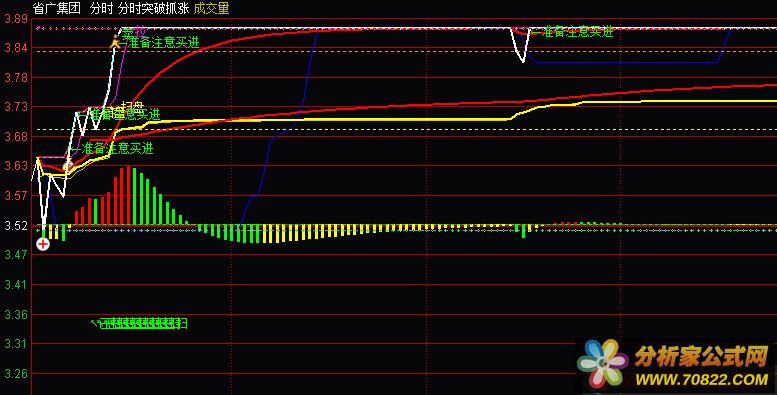
Task: Click the green 3.26 price axis label
Action: pos(15,374)
